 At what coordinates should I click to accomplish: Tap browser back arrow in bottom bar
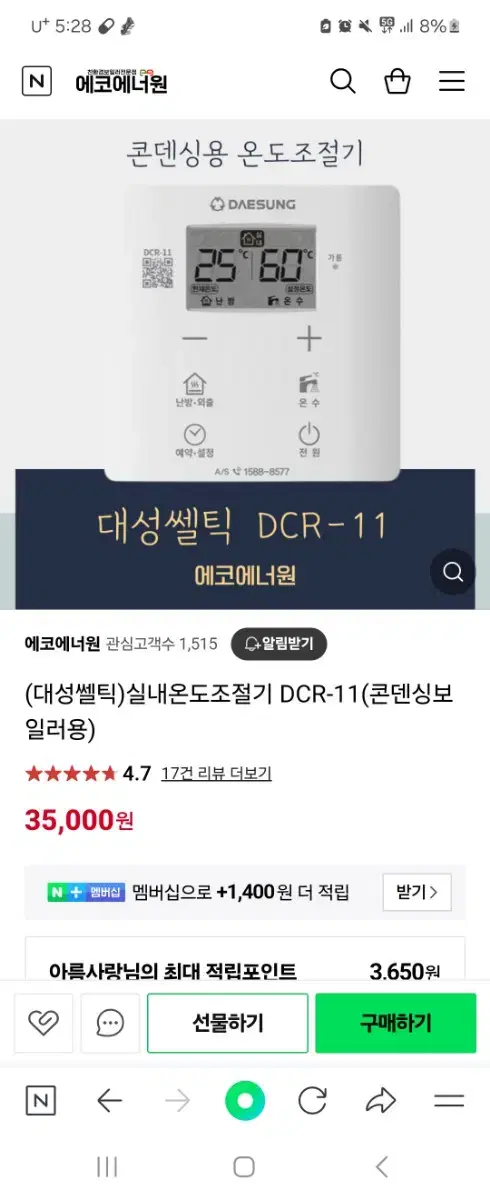coord(109,1101)
